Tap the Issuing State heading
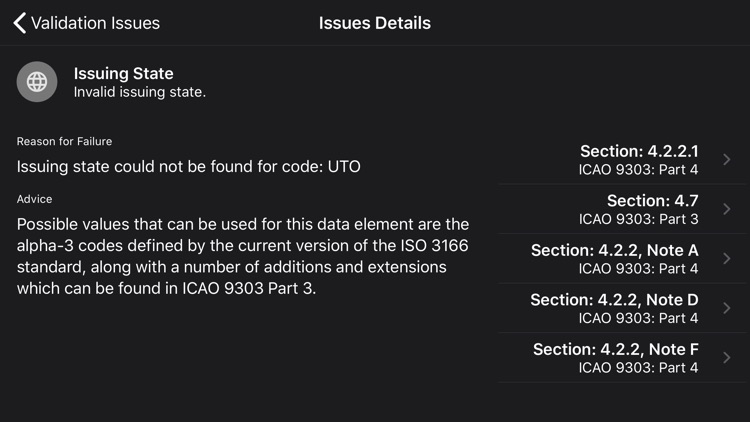This screenshot has height=422, width=750. 123,73
